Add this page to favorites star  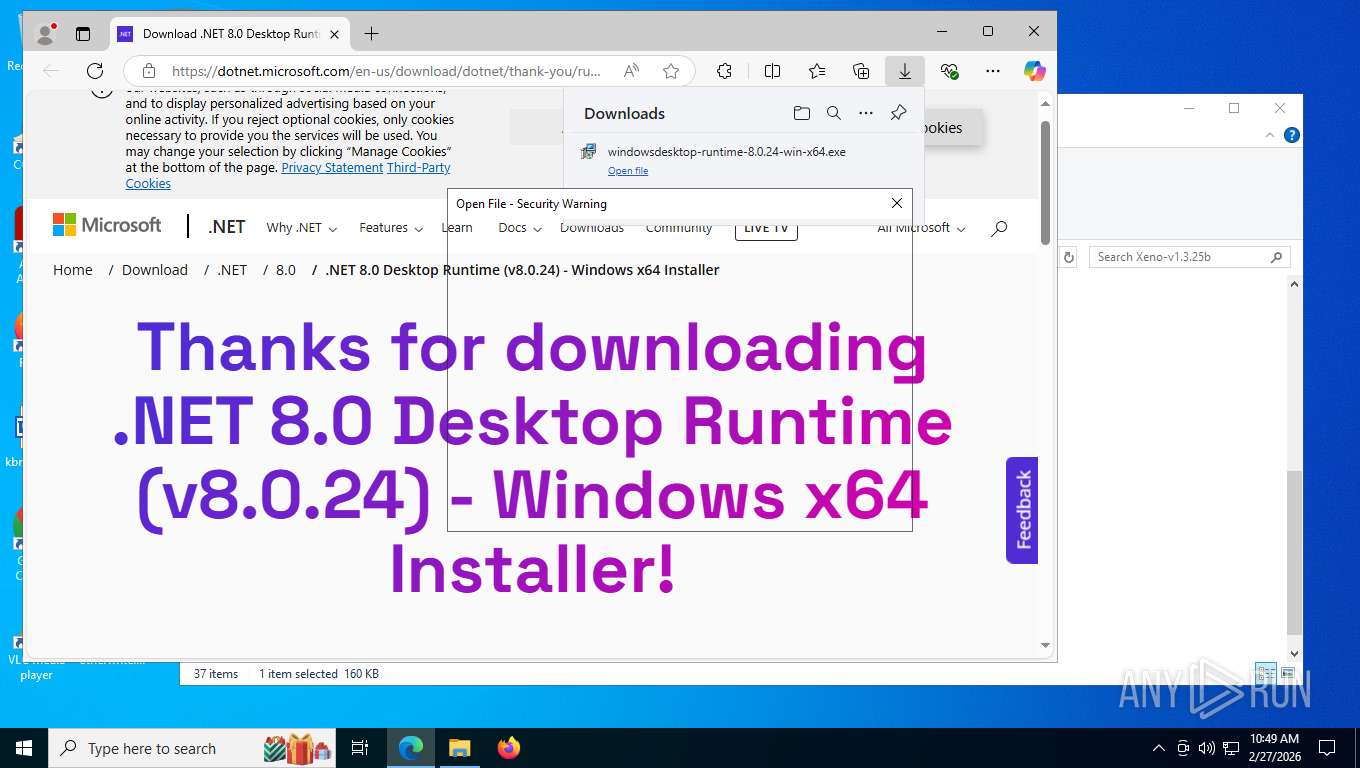(x=671, y=71)
